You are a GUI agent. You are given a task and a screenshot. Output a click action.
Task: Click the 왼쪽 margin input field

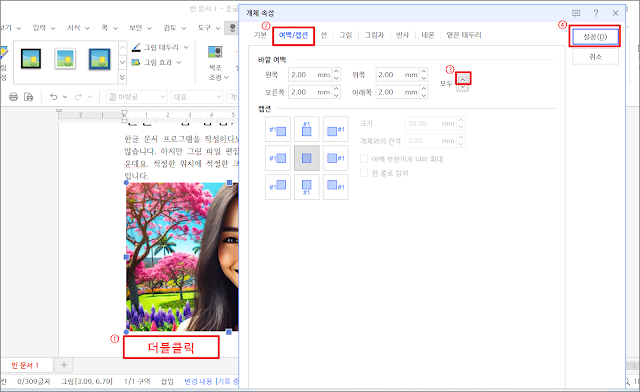pyautogui.click(x=310, y=75)
